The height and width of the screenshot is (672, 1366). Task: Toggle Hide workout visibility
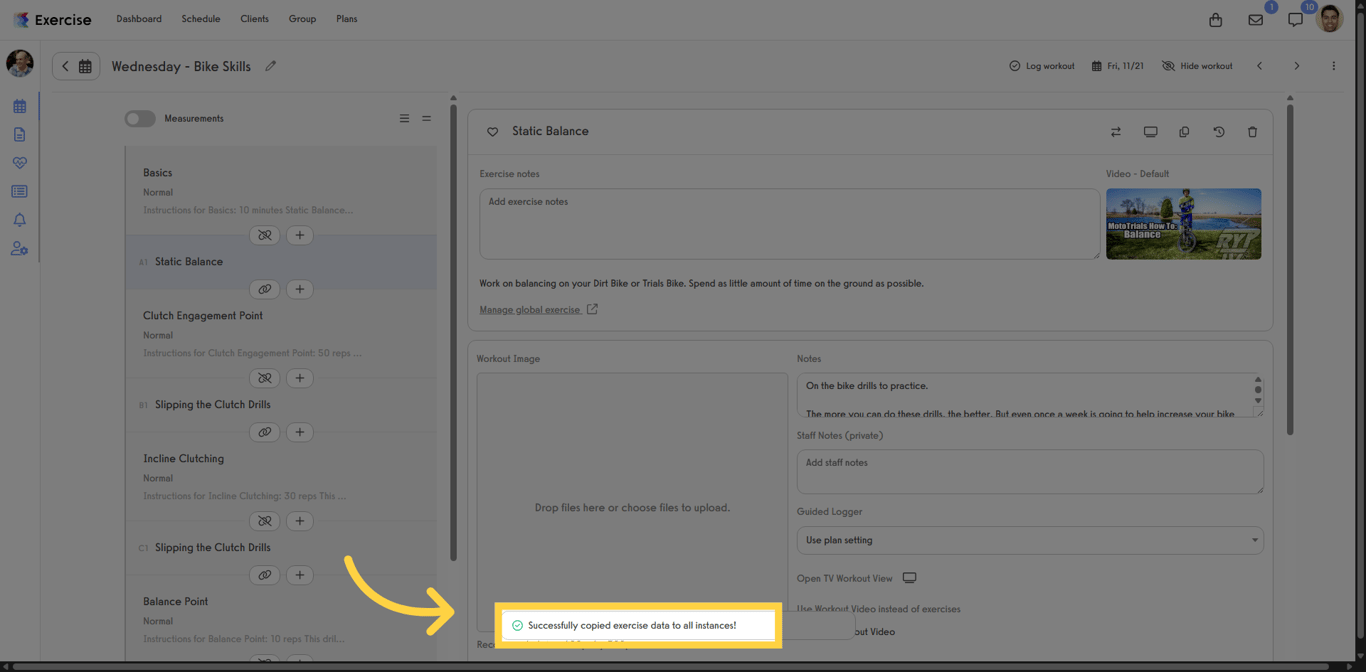pos(1197,66)
